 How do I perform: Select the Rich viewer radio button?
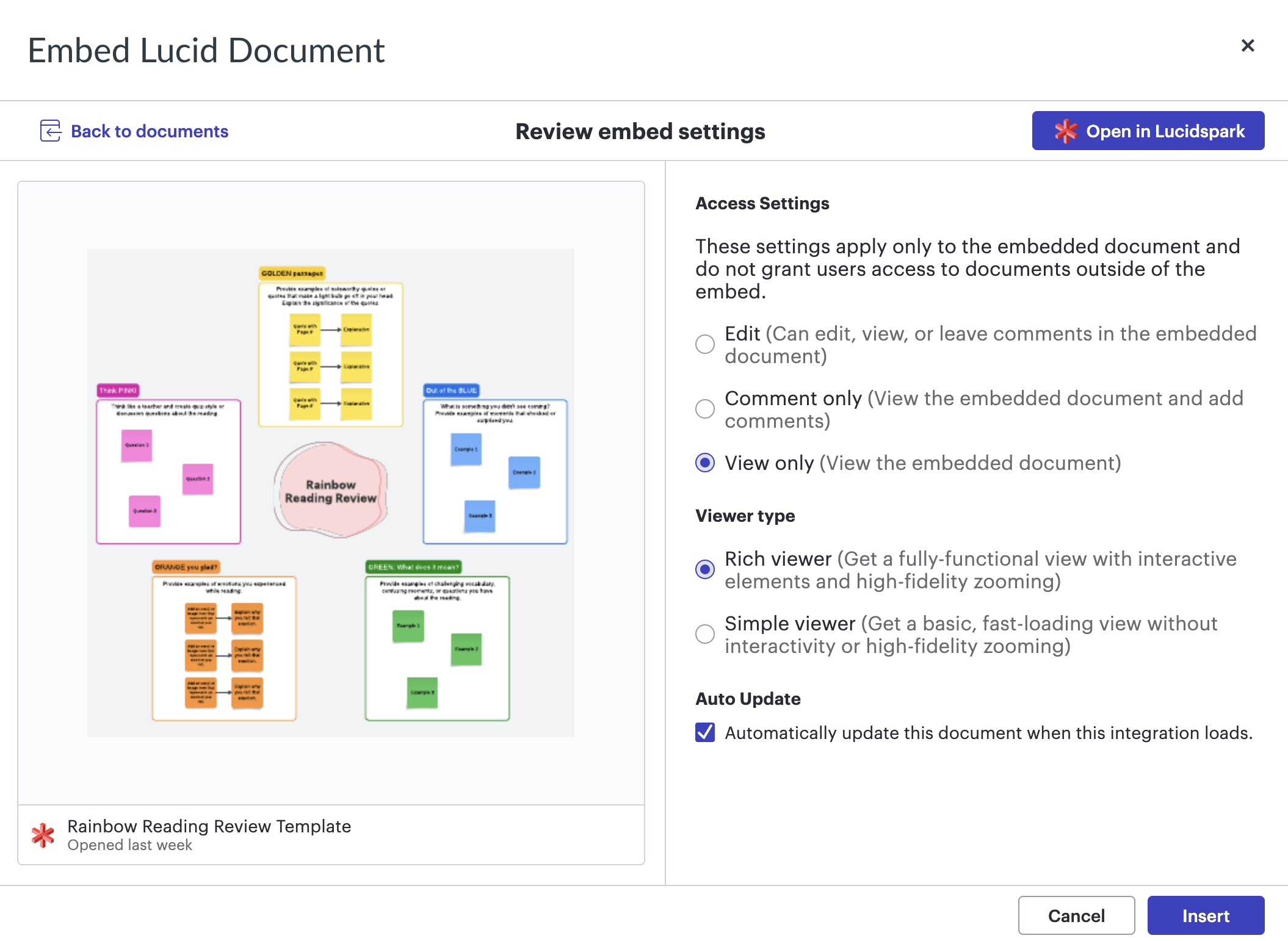705,569
